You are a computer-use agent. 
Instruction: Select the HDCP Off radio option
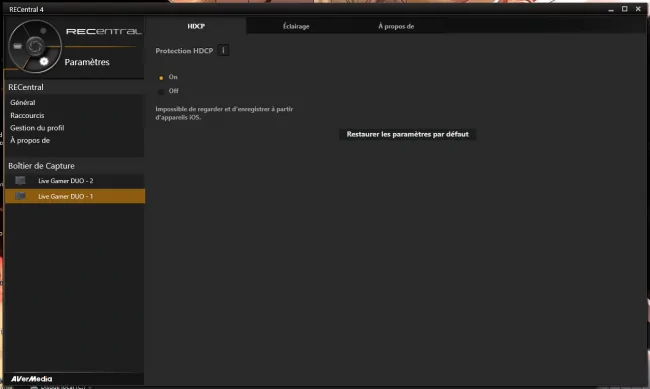(161, 92)
